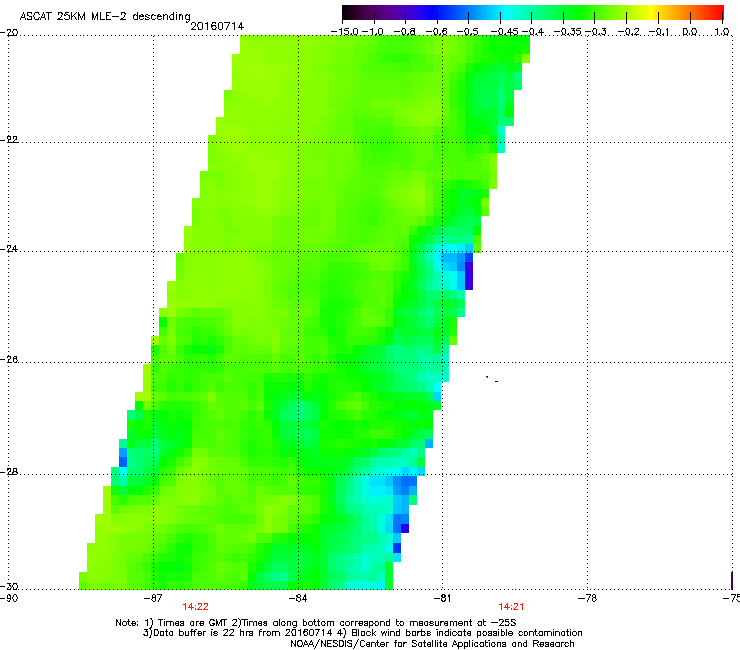Click the -78 longitude axis label
This screenshot has width=740, height=650.
587,598
